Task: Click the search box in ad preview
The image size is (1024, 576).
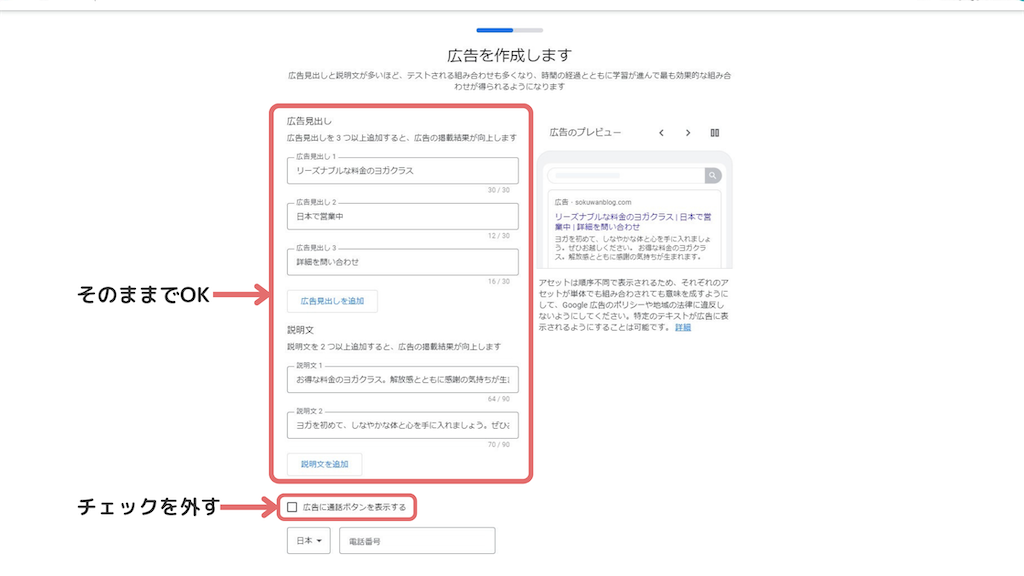Action: 626,175
